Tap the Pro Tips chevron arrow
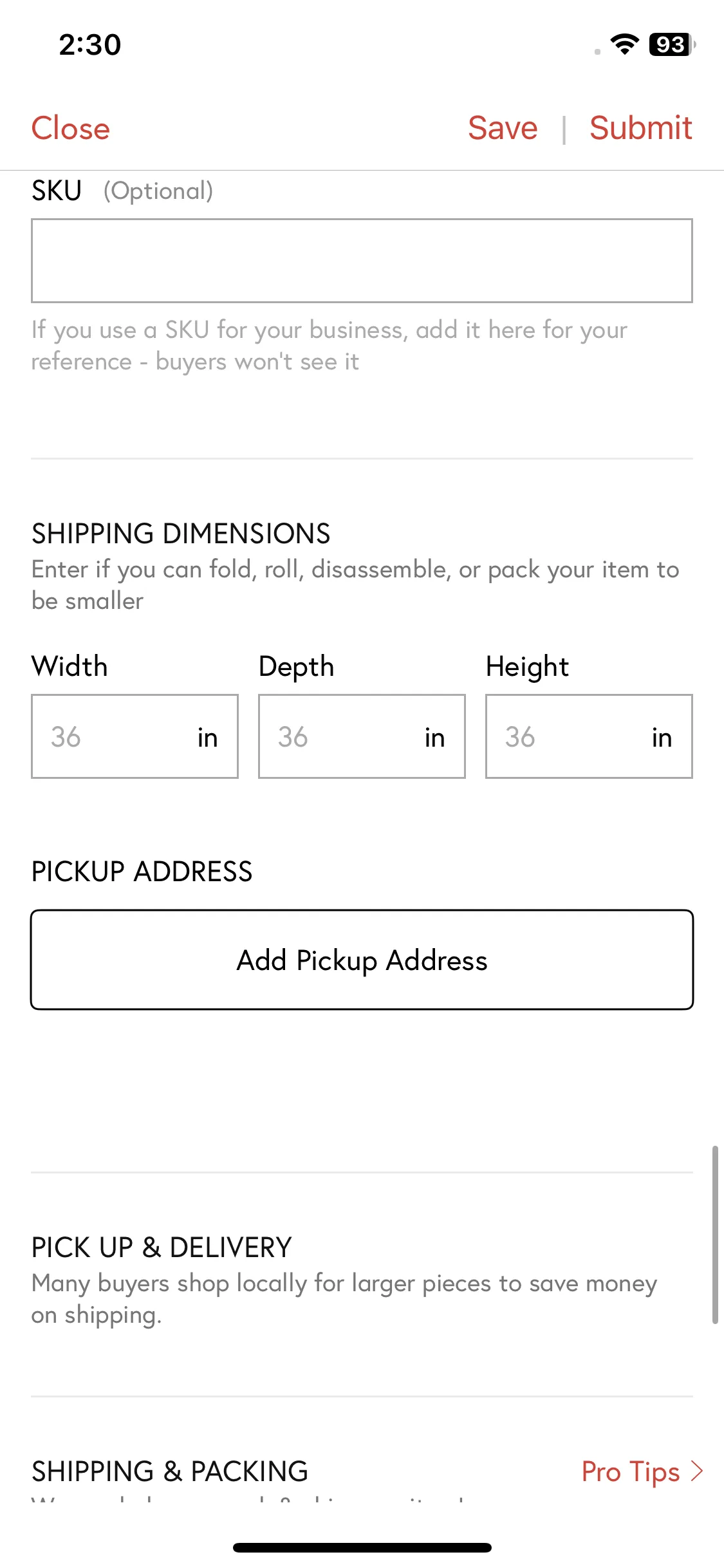 (697, 1471)
